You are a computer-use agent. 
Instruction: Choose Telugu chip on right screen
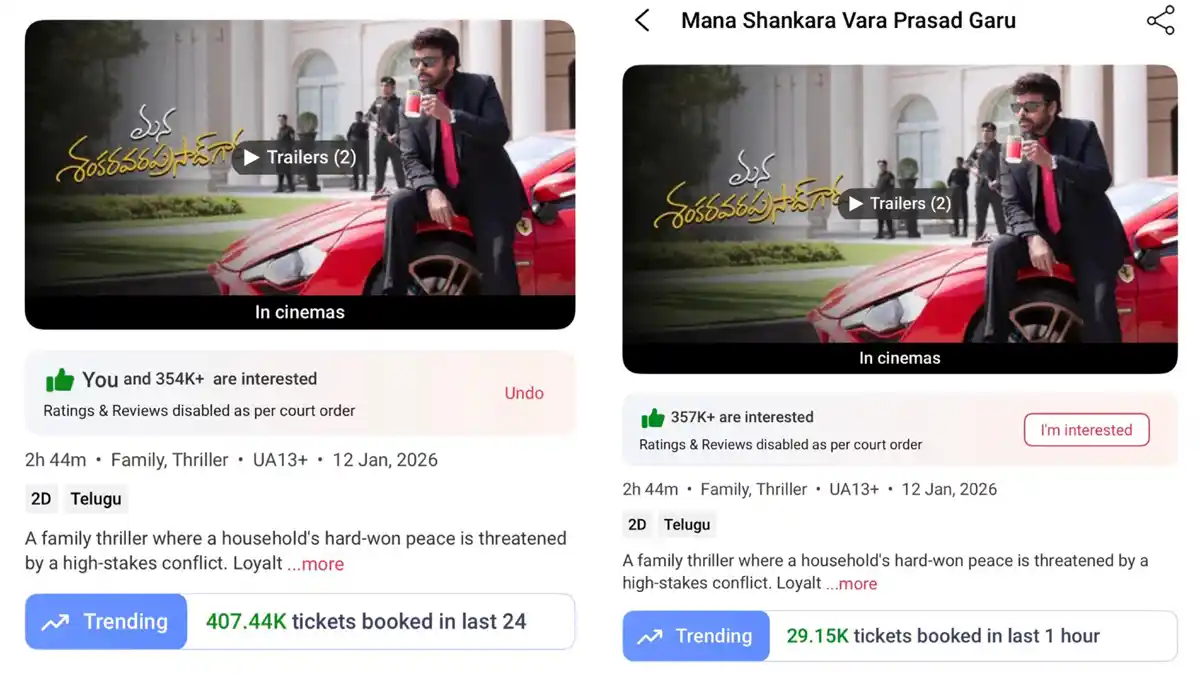(687, 524)
